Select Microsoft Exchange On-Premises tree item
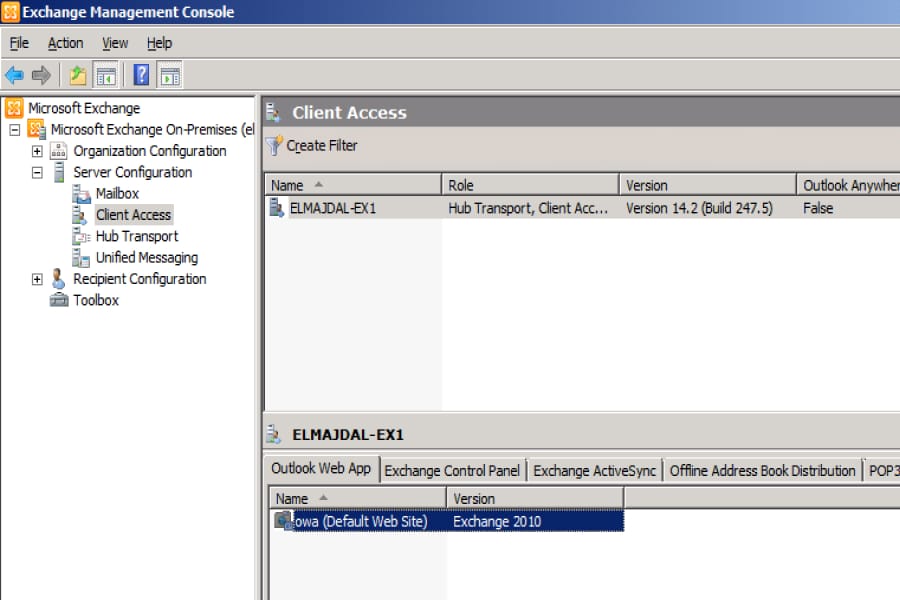Screen dimensions: 900x600 [152, 129]
